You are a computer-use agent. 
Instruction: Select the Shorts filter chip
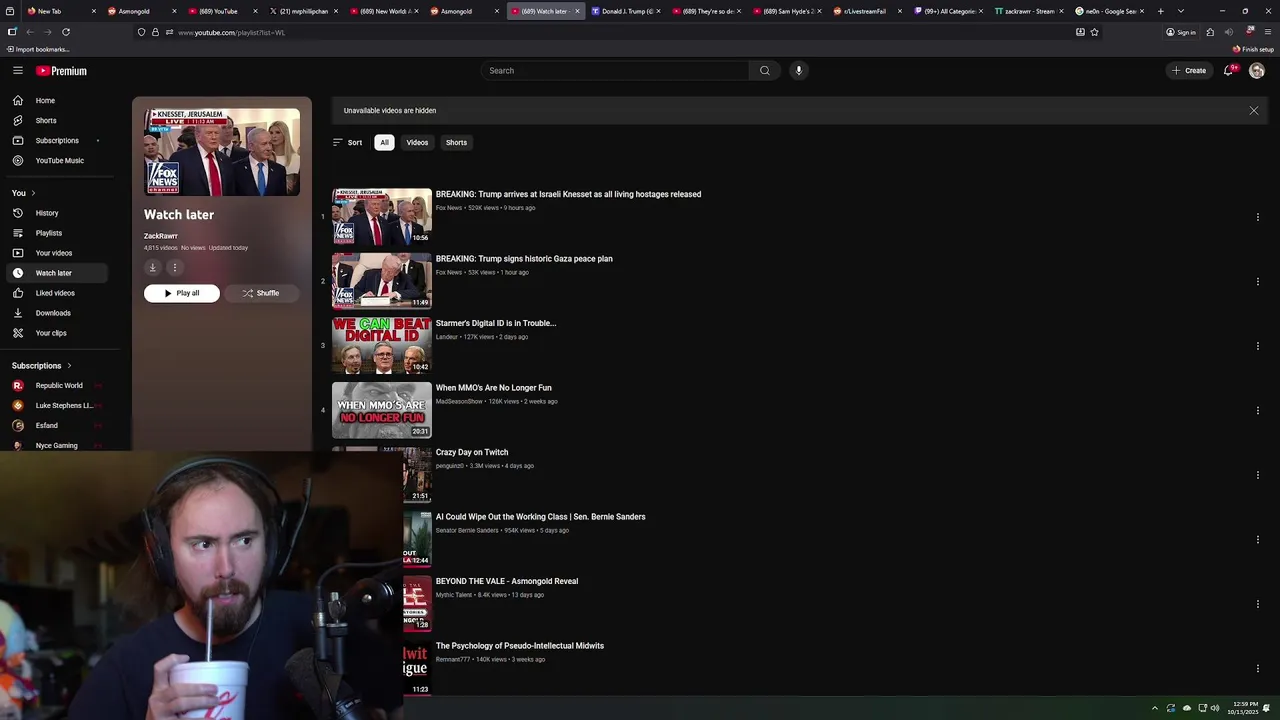pyautogui.click(x=456, y=142)
